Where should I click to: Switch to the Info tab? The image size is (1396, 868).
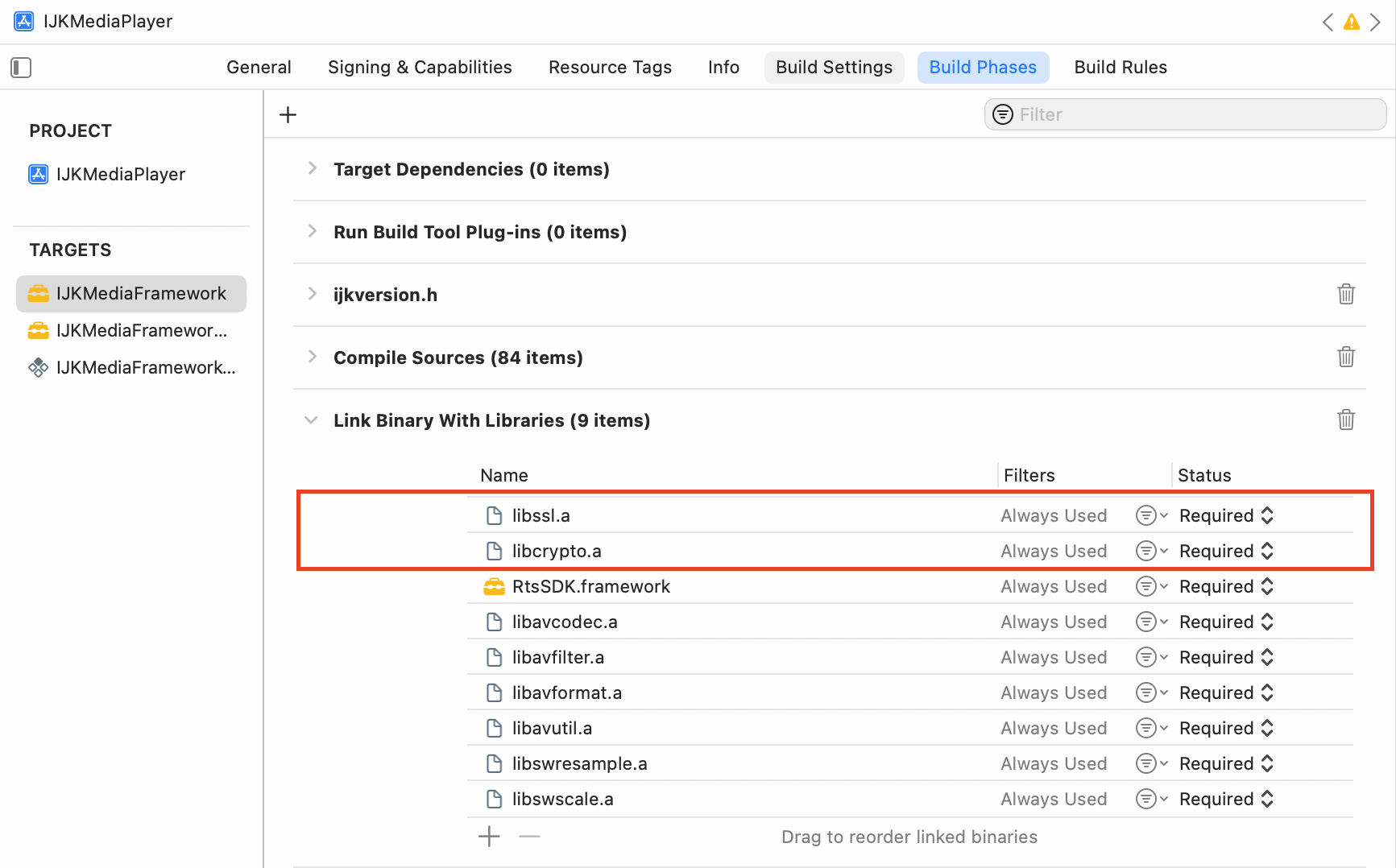723,68
